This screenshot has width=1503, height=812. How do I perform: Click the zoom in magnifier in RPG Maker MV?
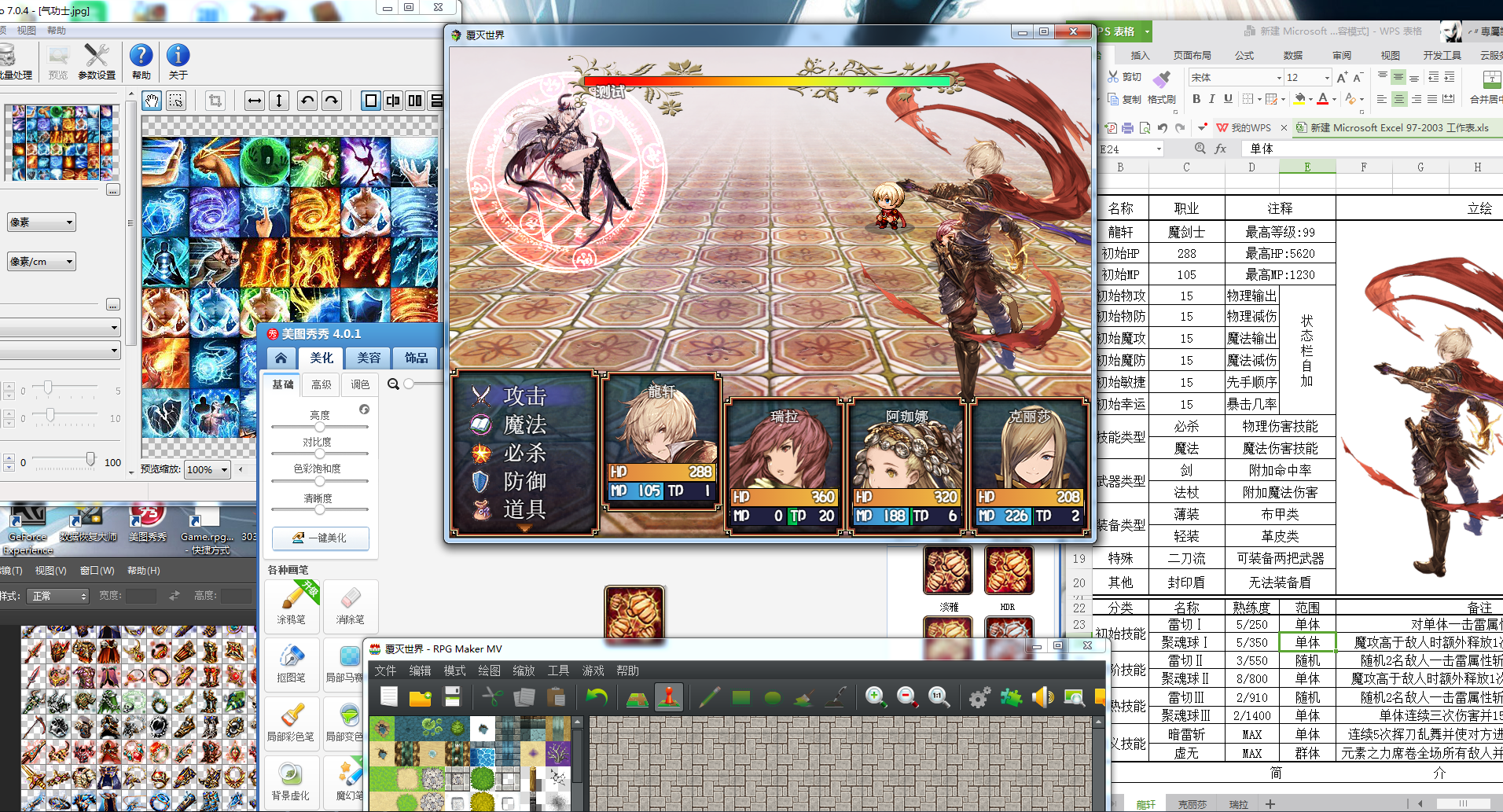tap(875, 696)
